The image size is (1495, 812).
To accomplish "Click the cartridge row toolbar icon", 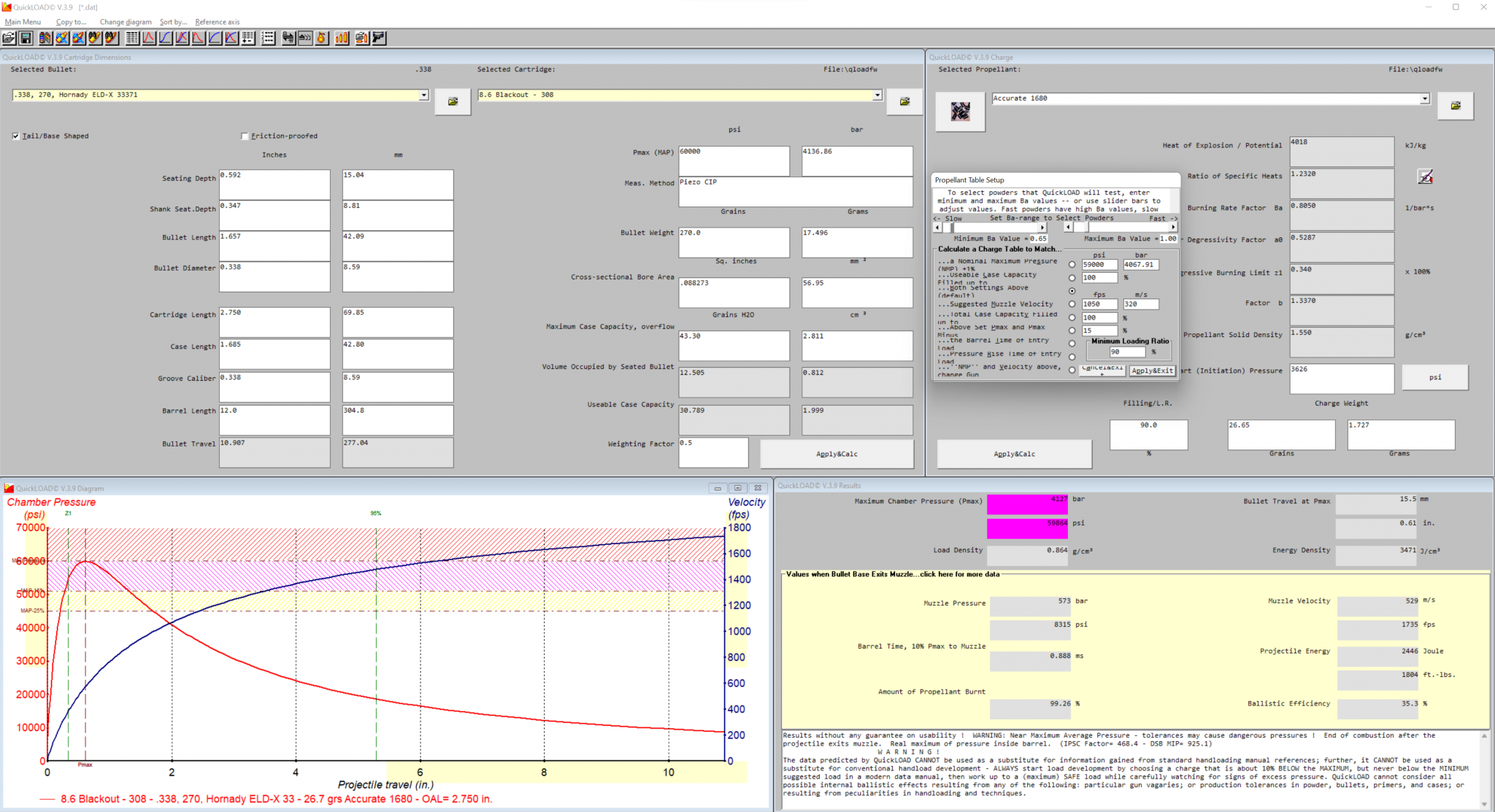I will (342, 38).
